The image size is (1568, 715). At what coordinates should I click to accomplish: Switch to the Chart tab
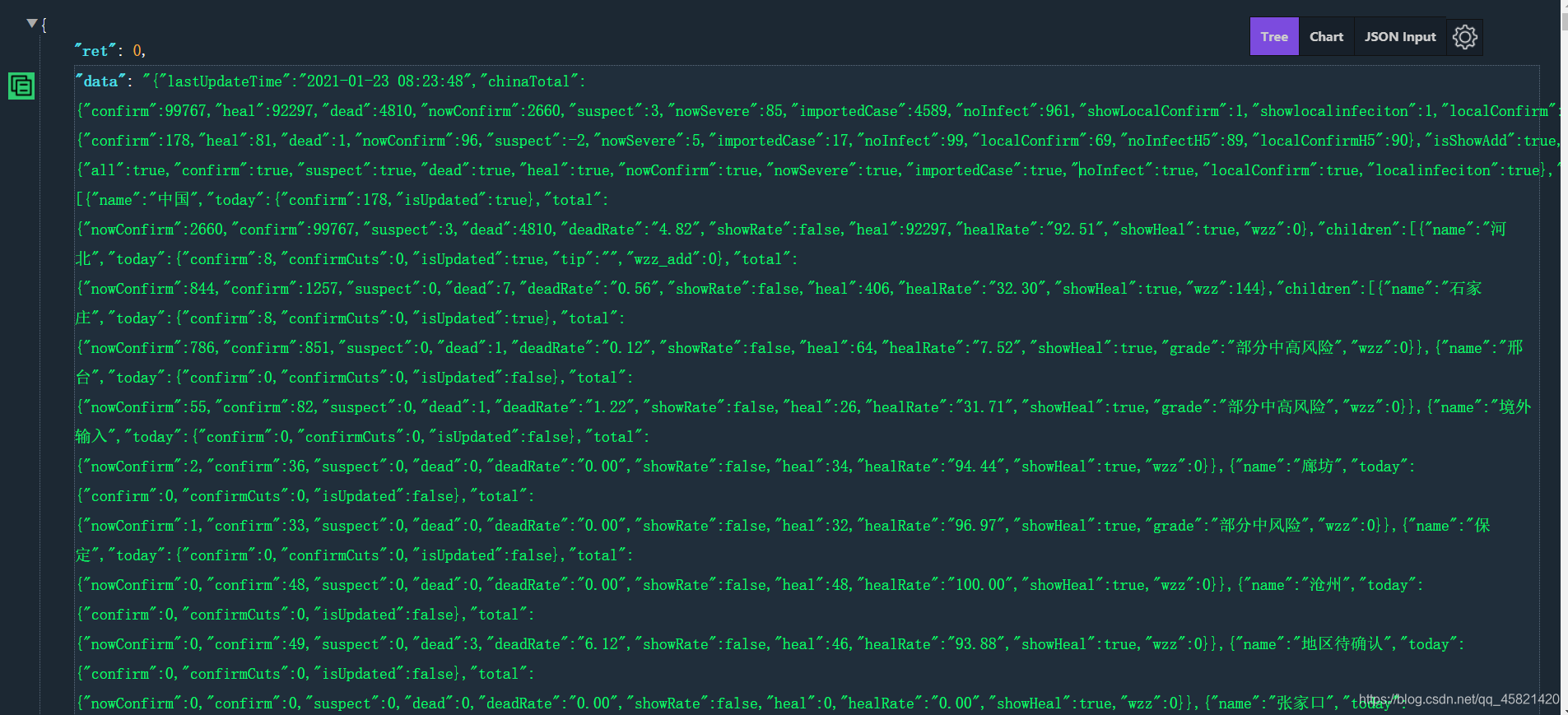pyautogui.click(x=1326, y=37)
